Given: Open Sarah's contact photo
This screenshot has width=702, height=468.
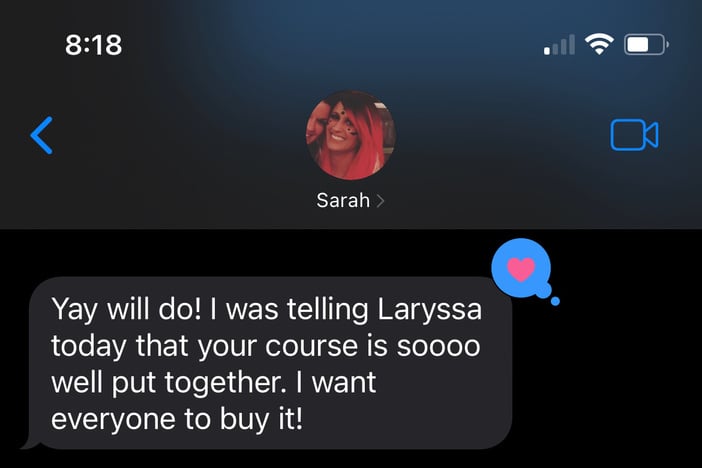Looking at the screenshot, I should tap(351, 135).
